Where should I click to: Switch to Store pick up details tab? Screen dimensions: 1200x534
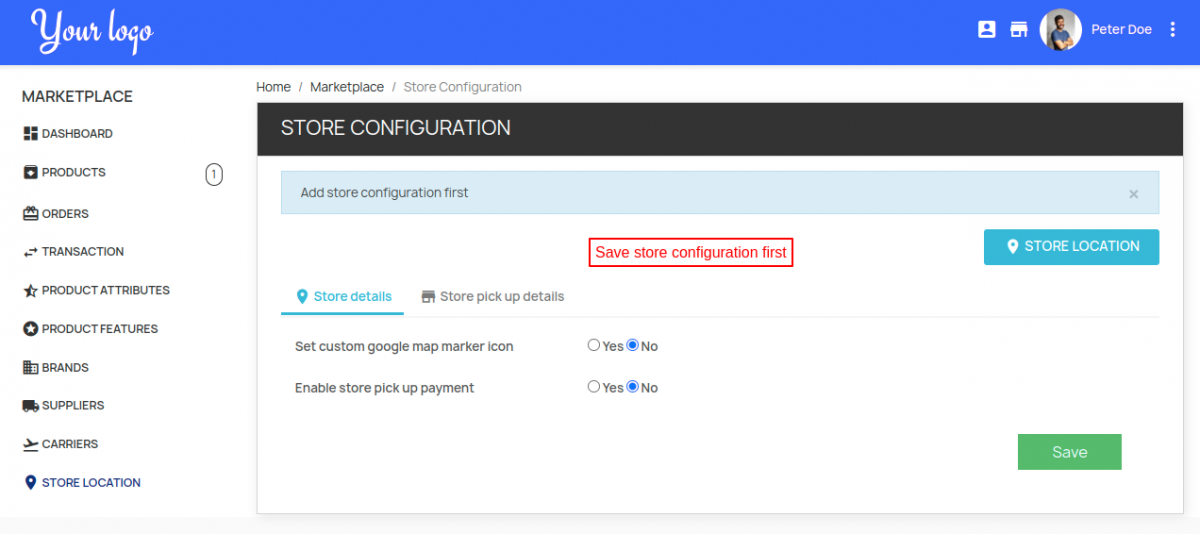pos(492,296)
